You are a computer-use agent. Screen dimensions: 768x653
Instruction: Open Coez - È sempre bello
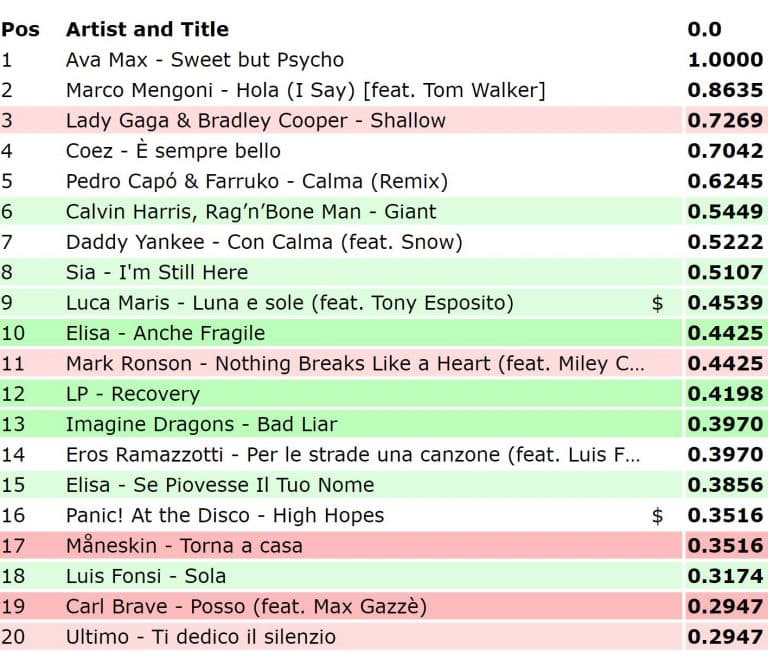point(173,151)
